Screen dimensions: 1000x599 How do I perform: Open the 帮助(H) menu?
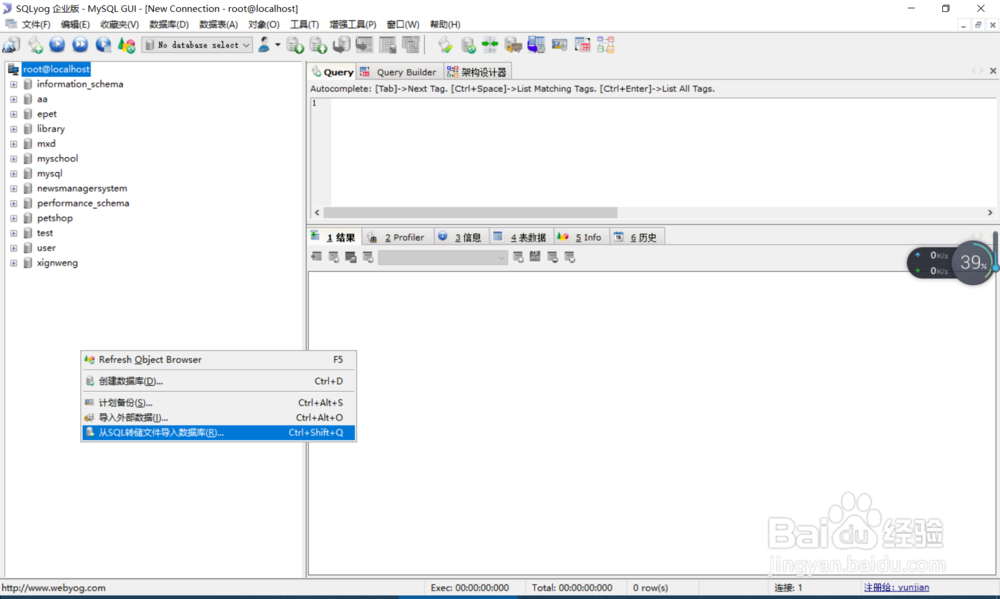(445, 24)
